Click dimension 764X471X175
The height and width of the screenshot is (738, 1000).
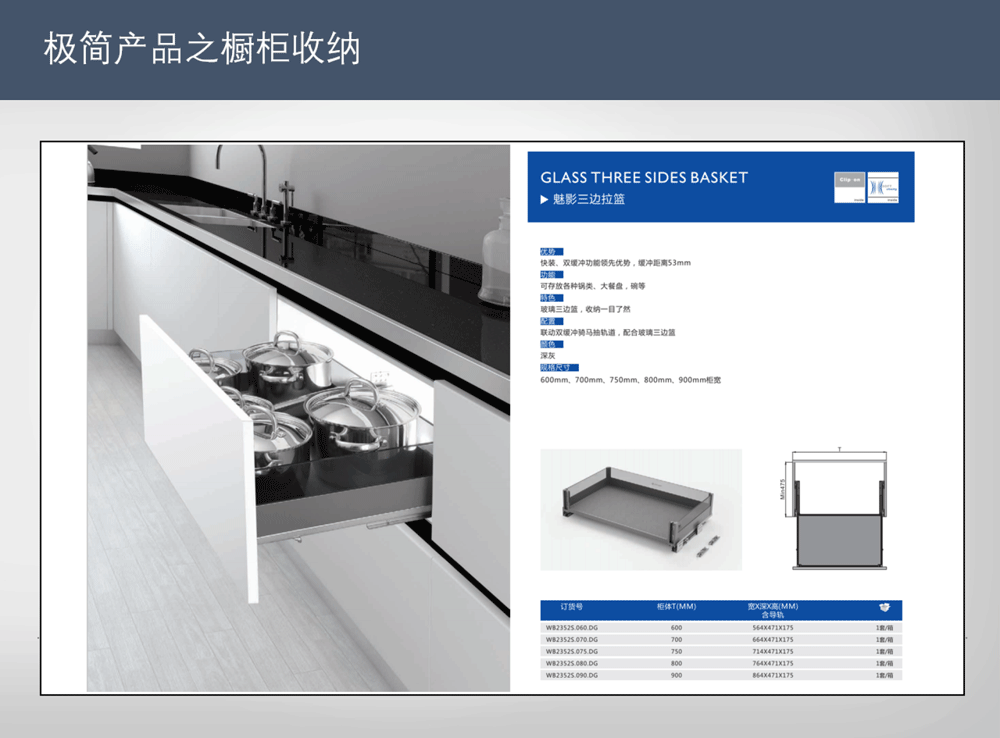click(x=772, y=663)
